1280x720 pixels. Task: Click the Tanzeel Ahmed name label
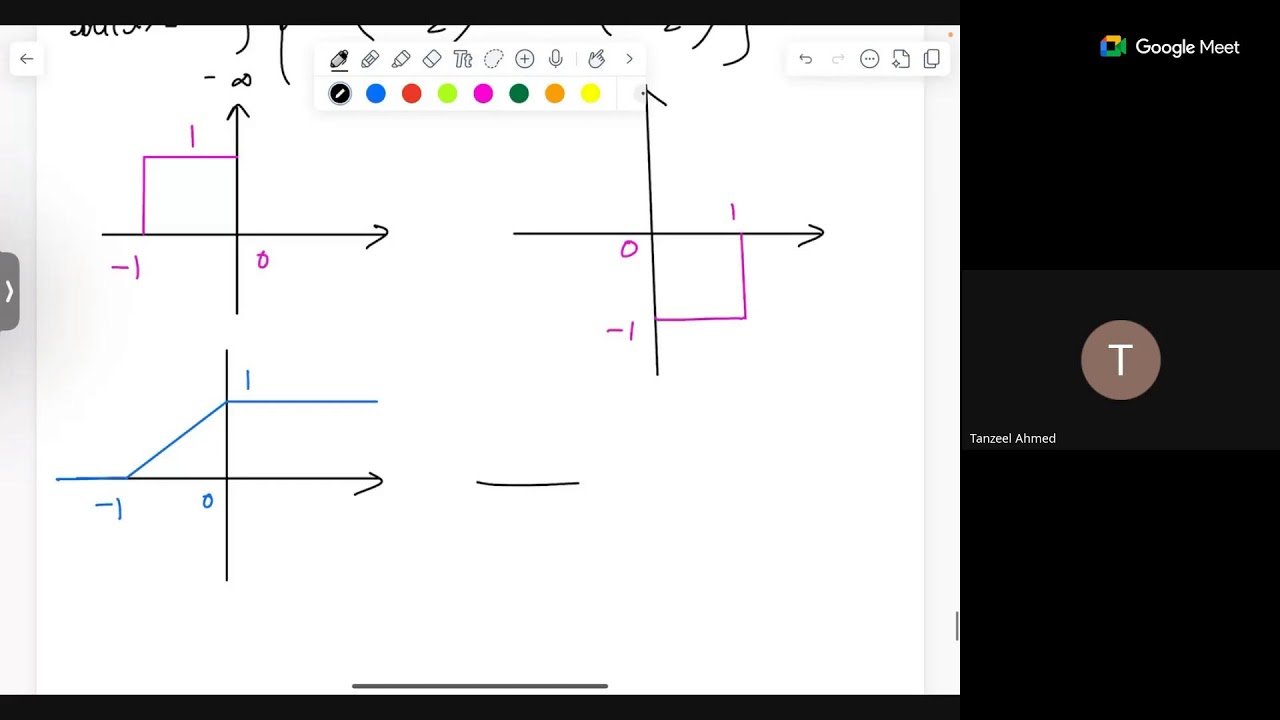[x=1013, y=438]
